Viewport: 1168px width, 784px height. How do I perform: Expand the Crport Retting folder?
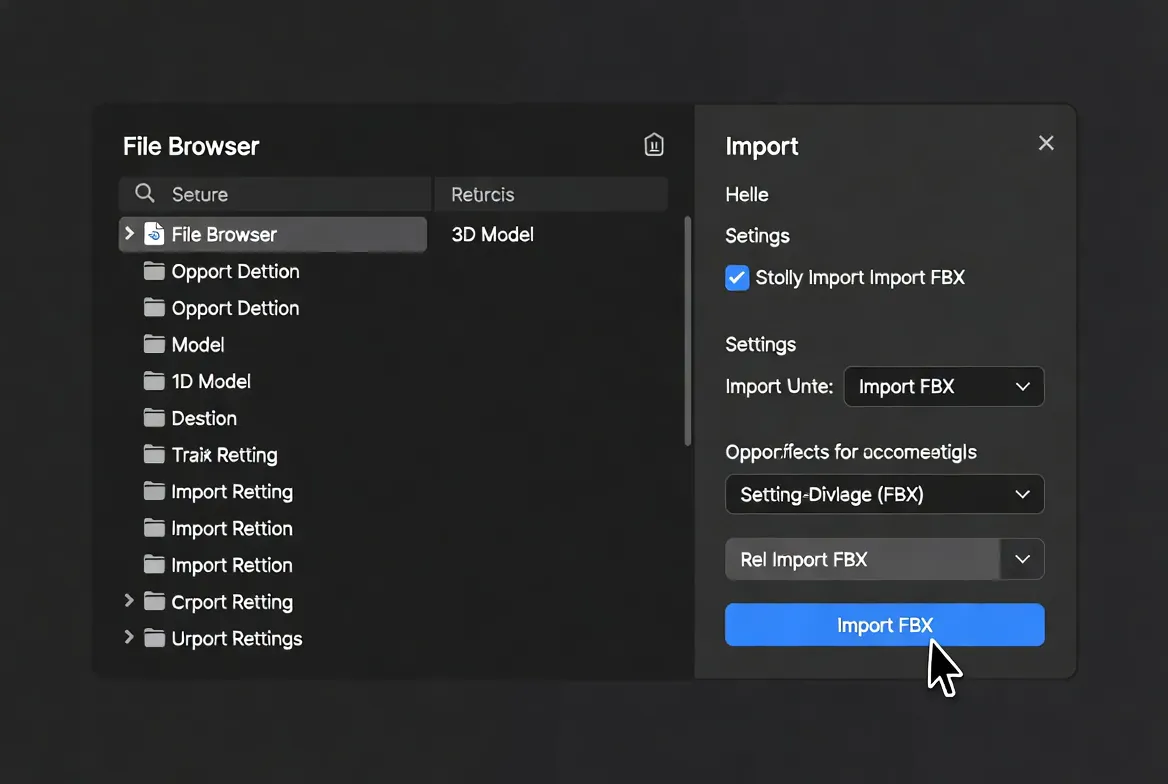129,601
